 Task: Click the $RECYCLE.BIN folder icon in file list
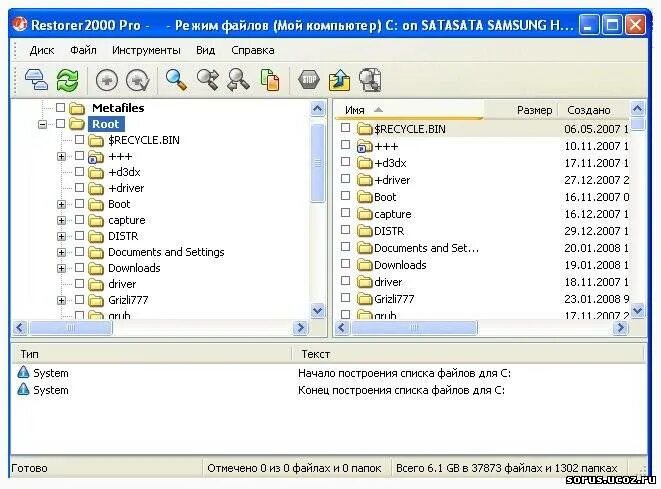tap(364, 129)
